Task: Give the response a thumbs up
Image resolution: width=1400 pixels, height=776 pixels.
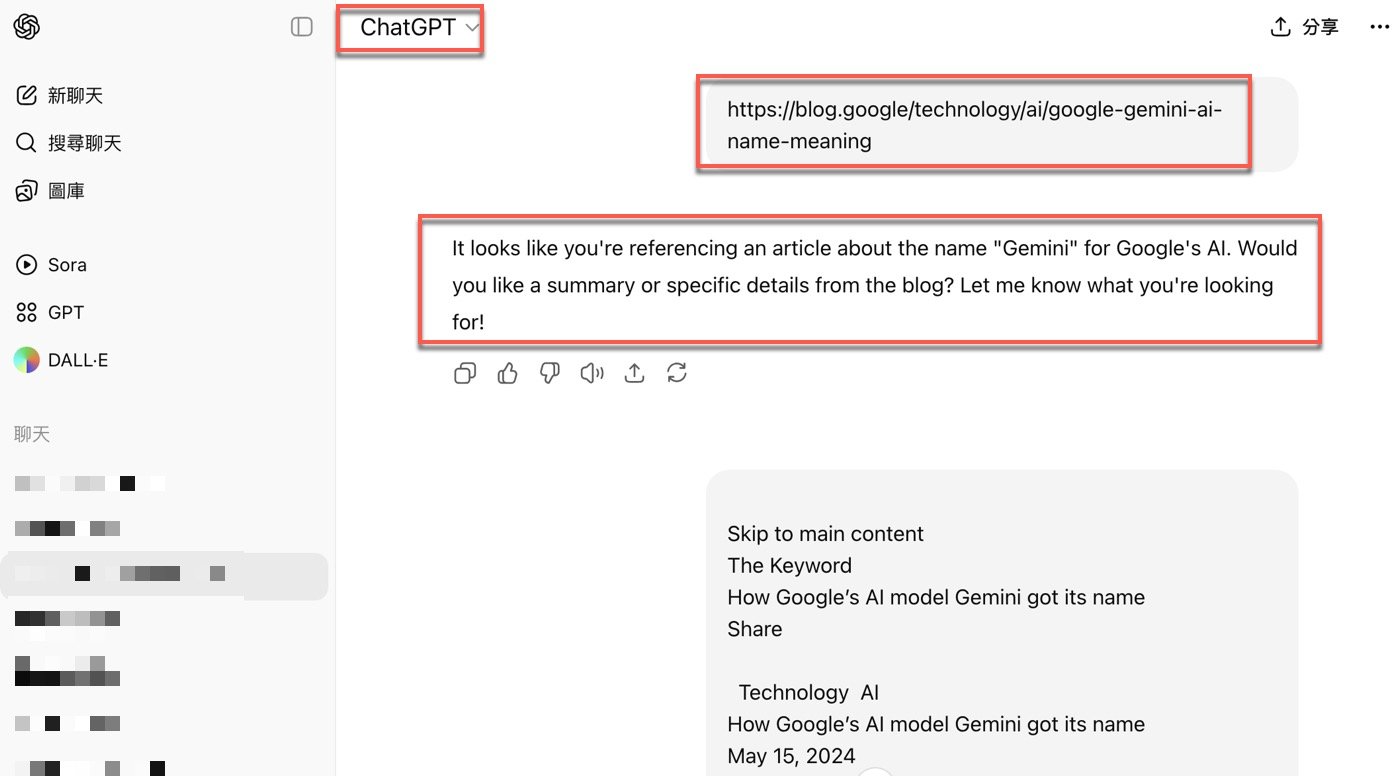Action: [x=508, y=374]
